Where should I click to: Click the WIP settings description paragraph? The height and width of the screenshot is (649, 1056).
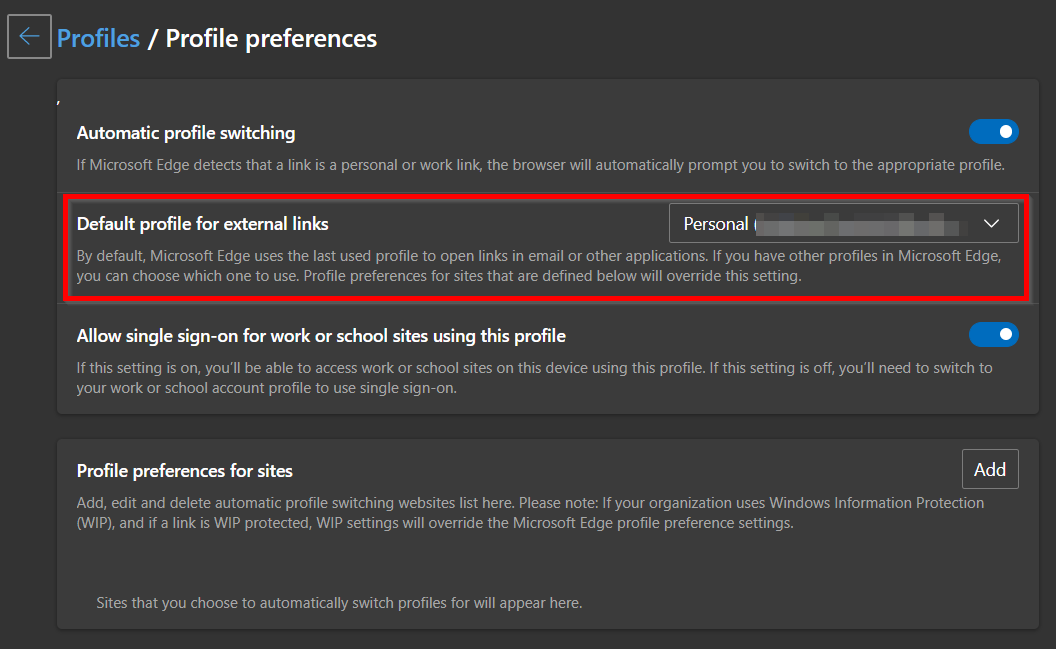[530, 511]
